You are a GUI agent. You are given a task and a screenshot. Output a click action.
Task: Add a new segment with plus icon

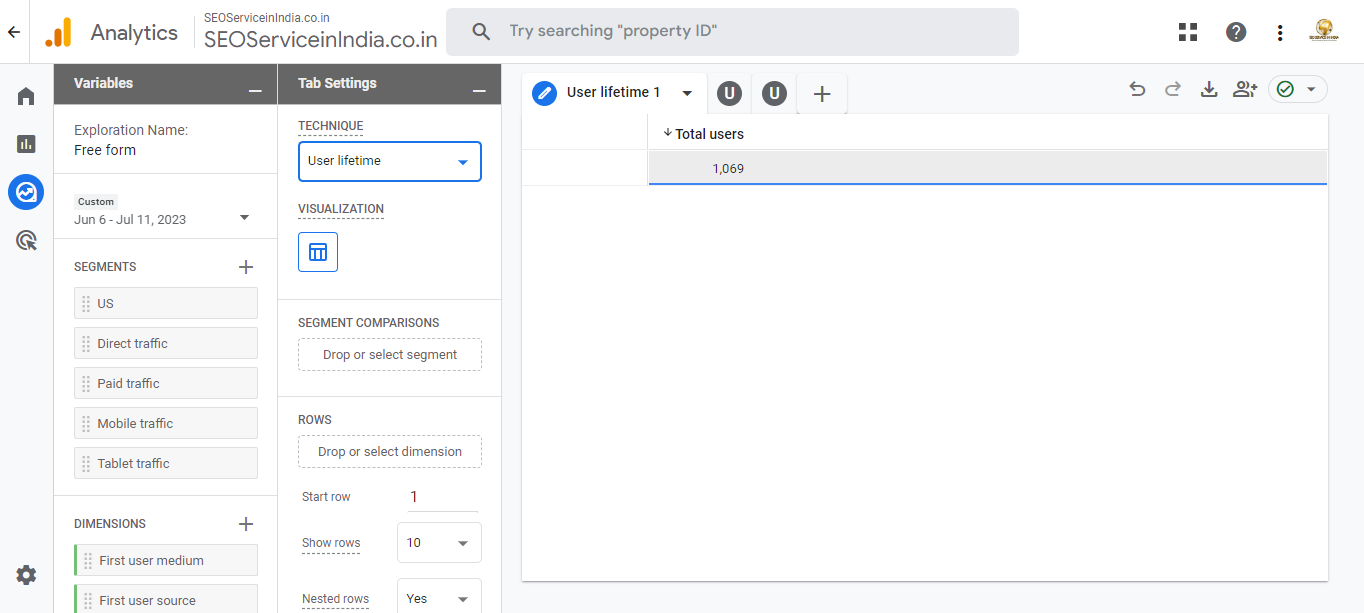coord(246,267)
